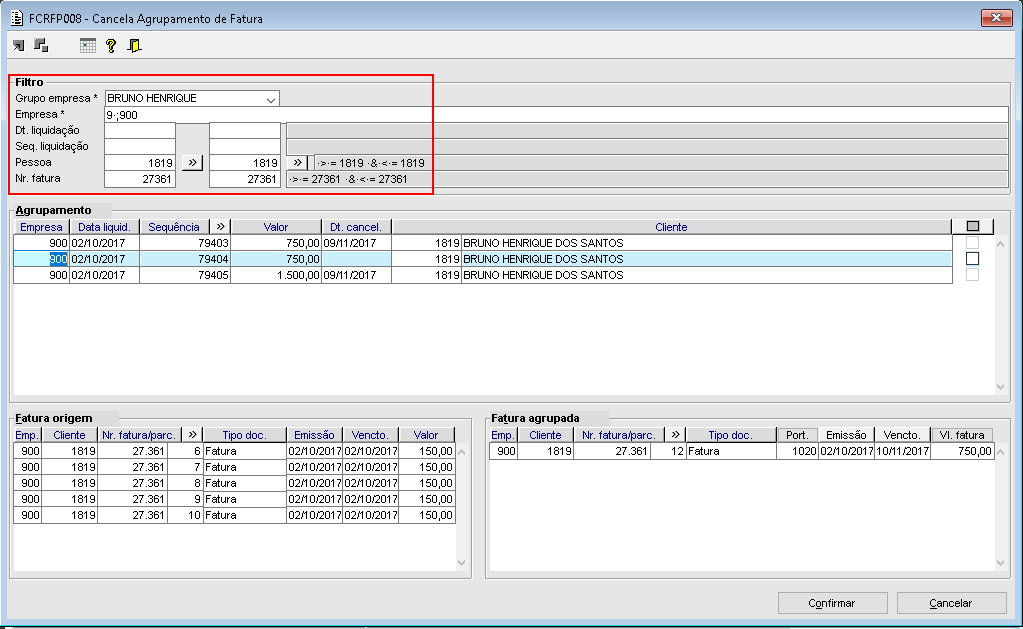Click the cascading windows toolbar icon
This screenshot has width=1023, height=629.
tap(41, 45)
